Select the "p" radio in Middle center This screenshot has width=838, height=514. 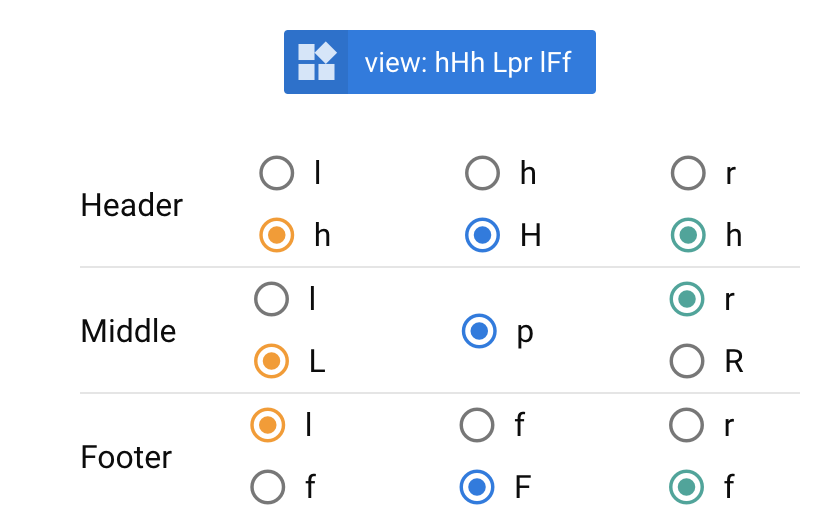coord(479,331)
